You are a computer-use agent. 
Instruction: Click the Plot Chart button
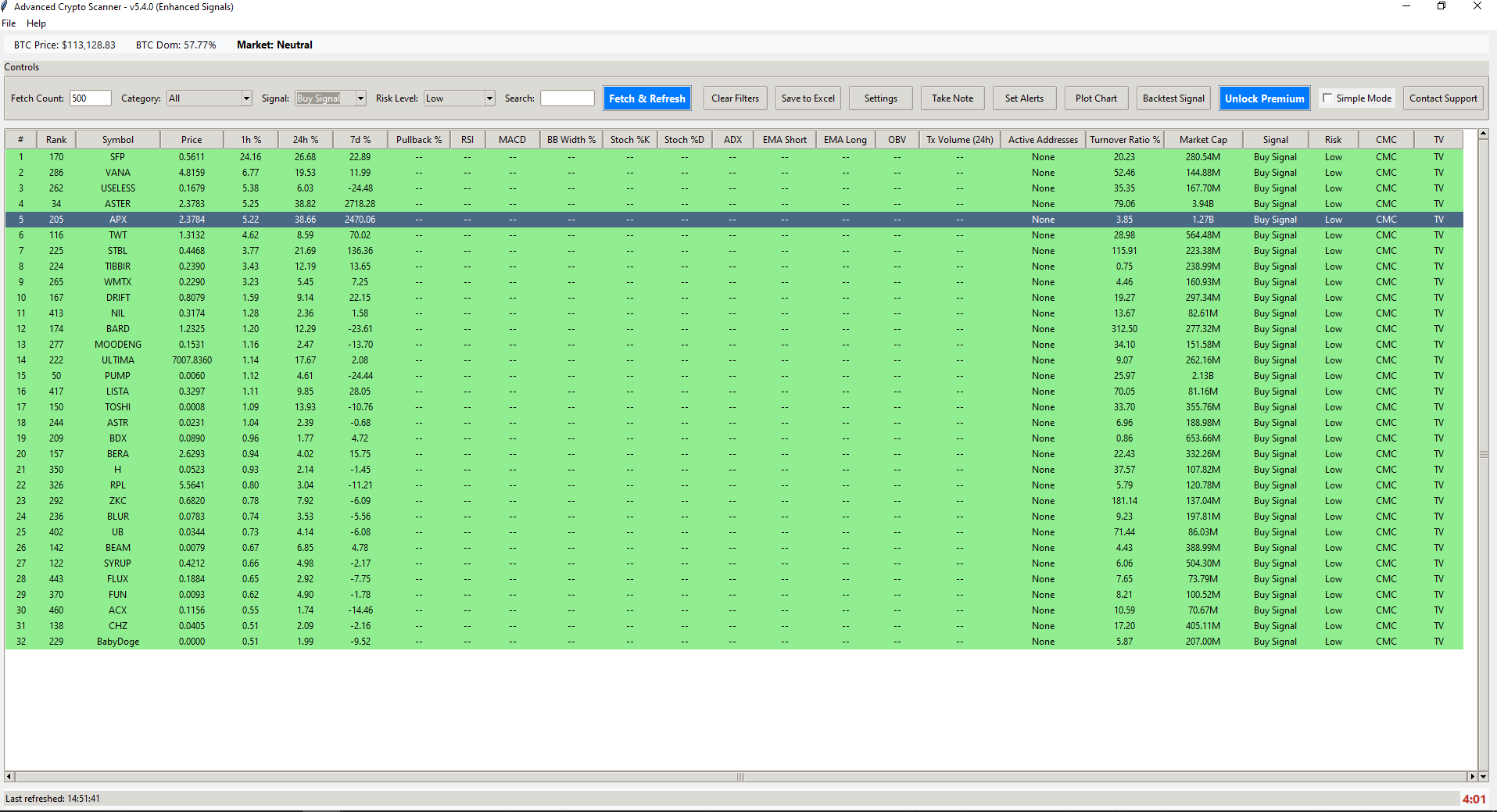point(1096,98)
